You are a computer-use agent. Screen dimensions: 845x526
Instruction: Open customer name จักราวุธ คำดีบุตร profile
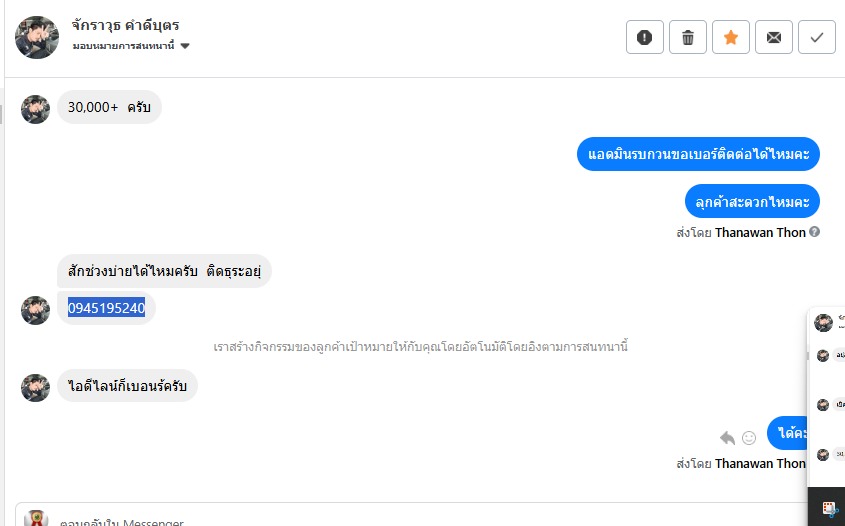pyautogui.click(x=125, y=25)
